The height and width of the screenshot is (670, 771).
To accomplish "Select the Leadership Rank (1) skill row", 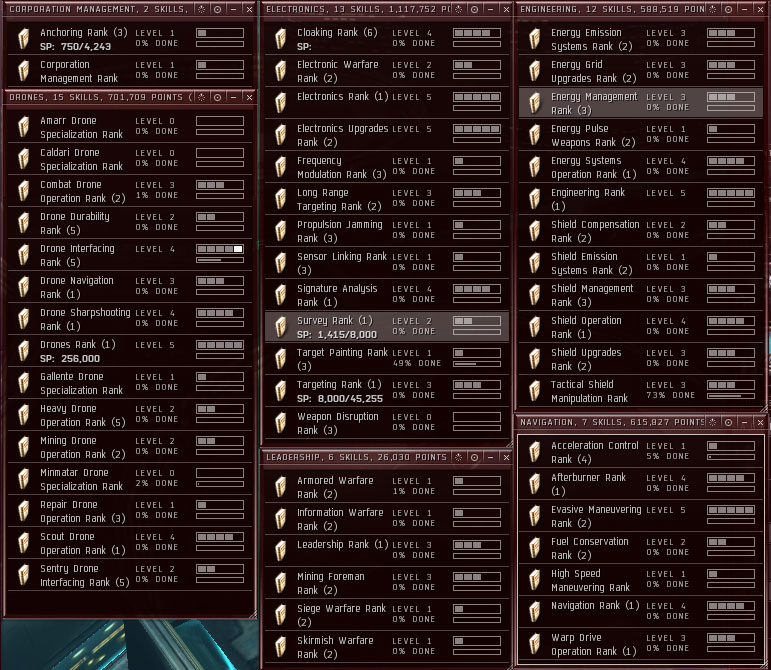I will click(x=387, y=551).
